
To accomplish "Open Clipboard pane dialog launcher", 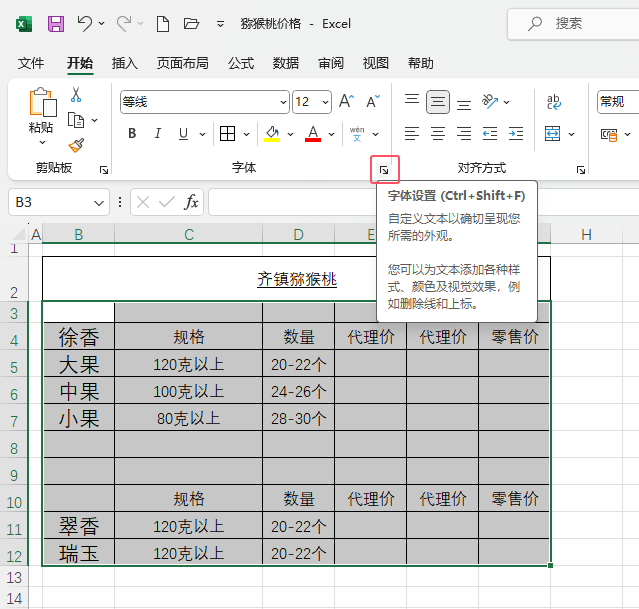I will point(104,170).
